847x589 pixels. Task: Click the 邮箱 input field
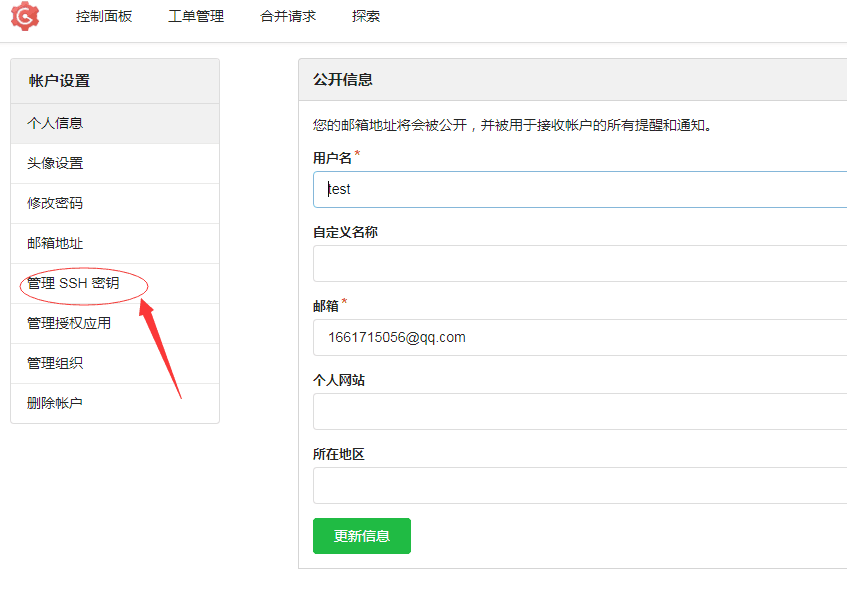(500, 337)
